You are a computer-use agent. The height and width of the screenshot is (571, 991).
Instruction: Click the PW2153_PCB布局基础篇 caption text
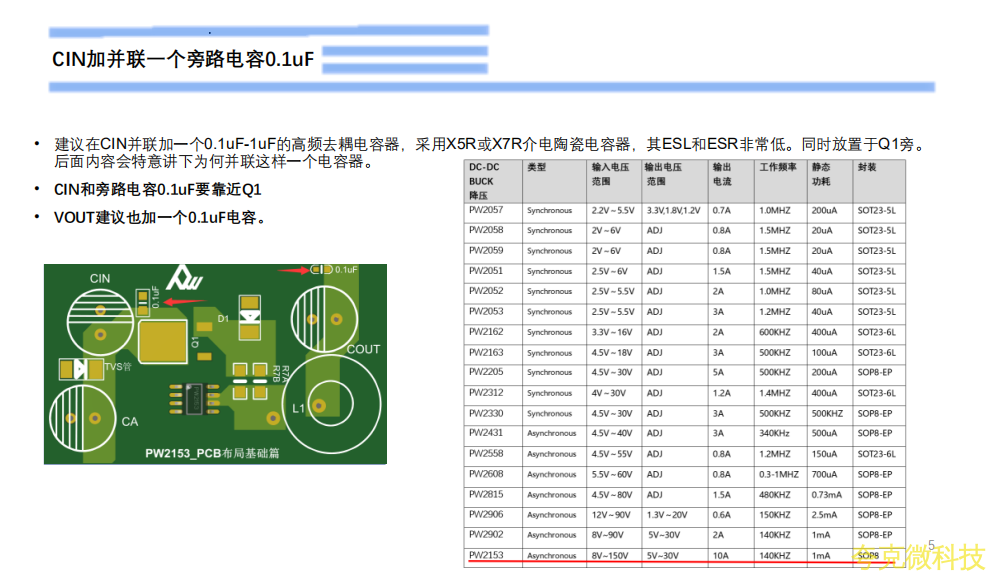click(x=212, y=453)
